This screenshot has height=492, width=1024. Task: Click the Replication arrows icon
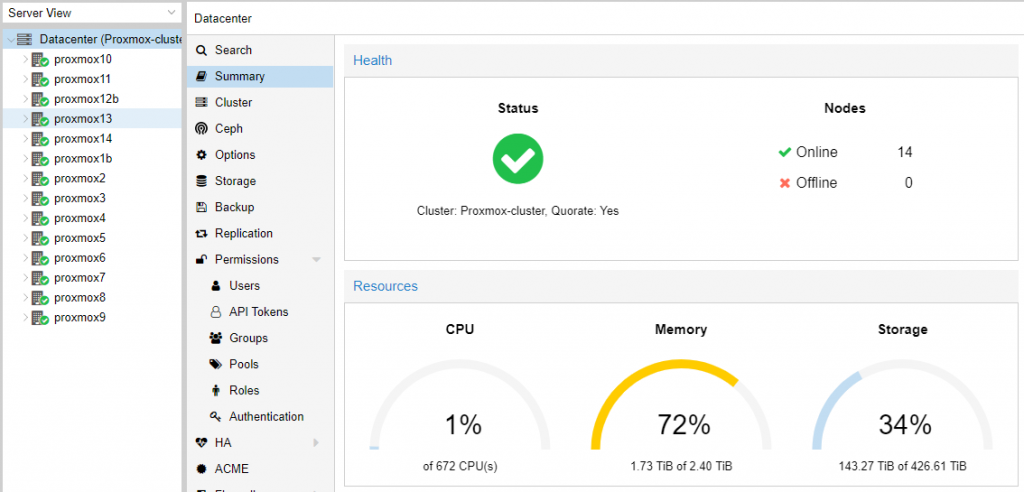coord(202,233)
